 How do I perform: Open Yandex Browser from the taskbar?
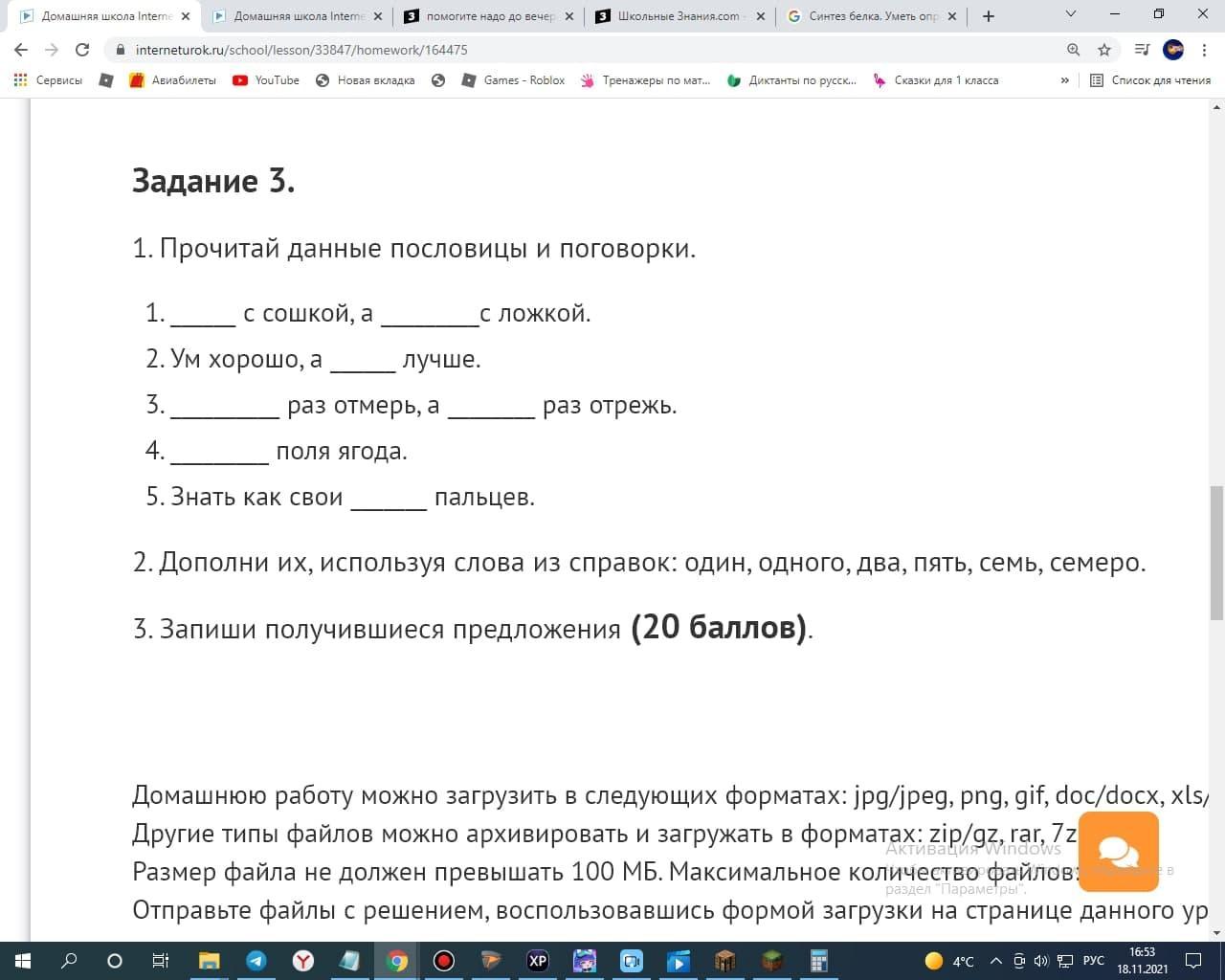coord(303,961)
